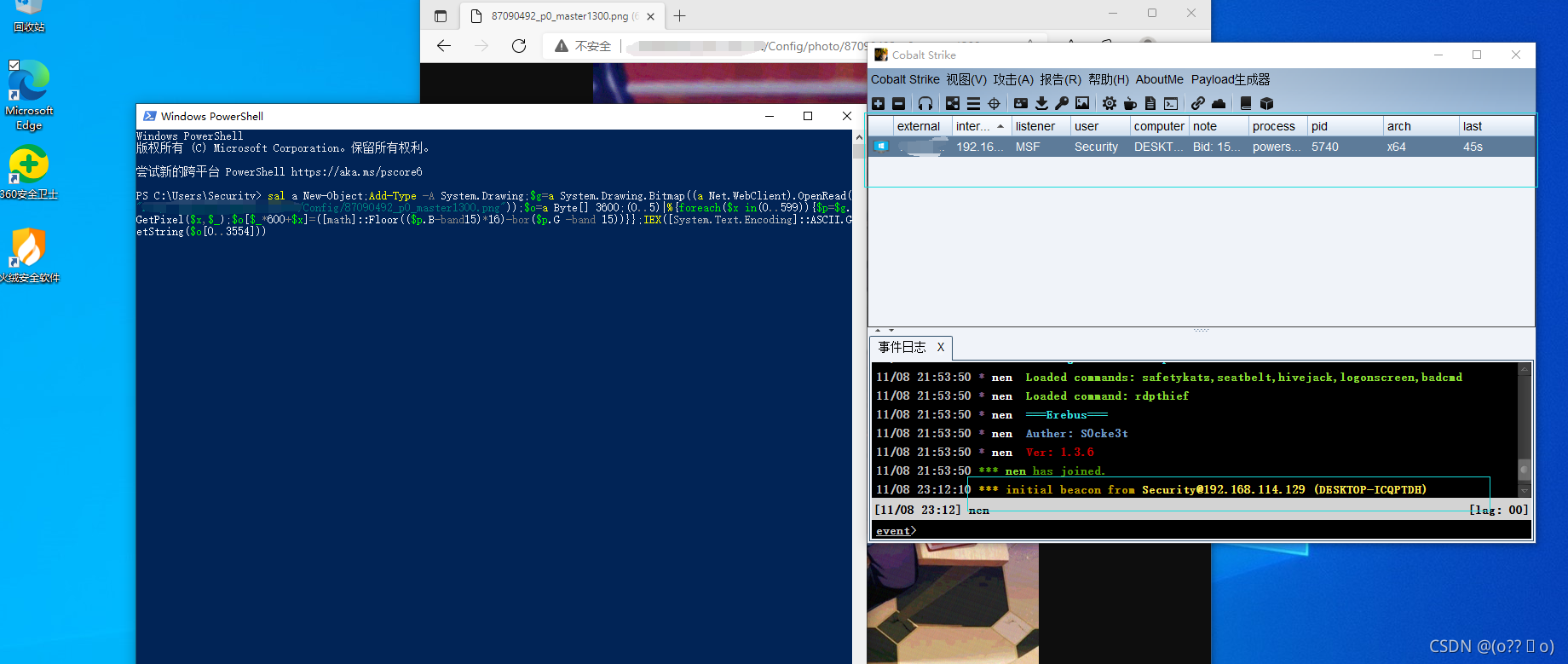Open the 帮助(H) menu
Image resolution: width=1568 pixels, height=664 pixels.
(x=1109, y=79)
